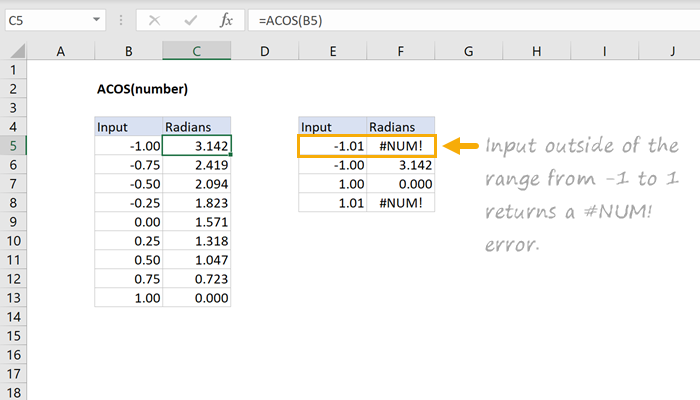Image resolution: width=700 pixels, height=400 pixels.
Task: Select column F header
Action: [401, 51]
